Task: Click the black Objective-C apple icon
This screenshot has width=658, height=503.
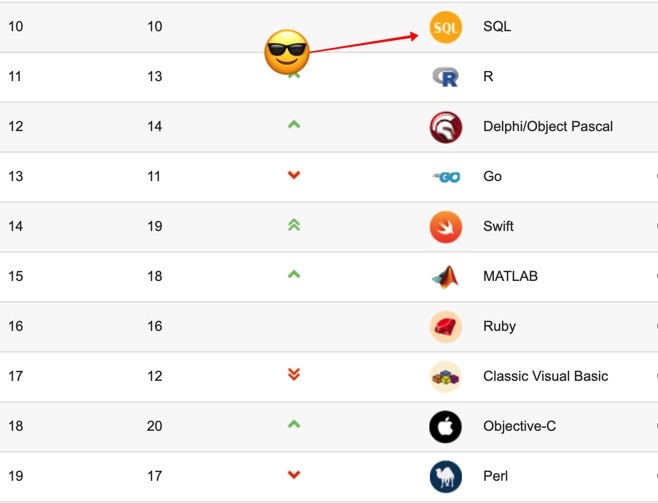Action: (x=446, y=427)
